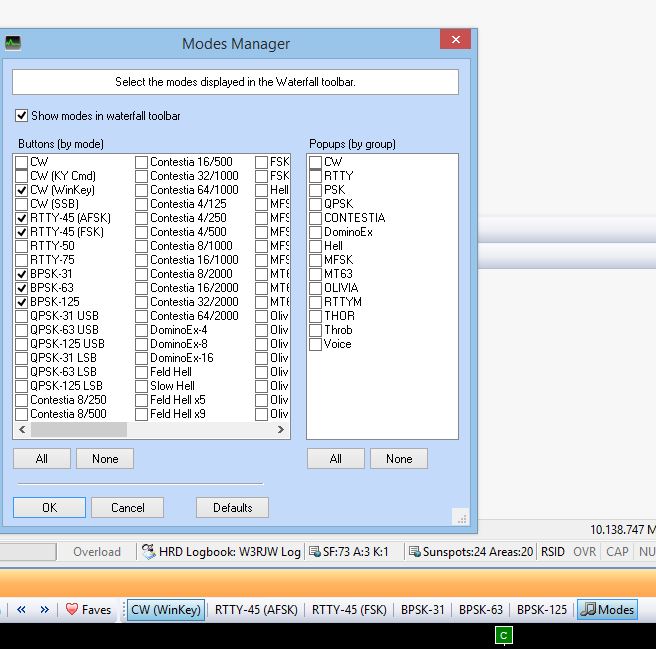Image resolution: width=656 pixels, height=649 pixels.
Task: Open the Modes toolbar button
Action: (x=607, y=609)
